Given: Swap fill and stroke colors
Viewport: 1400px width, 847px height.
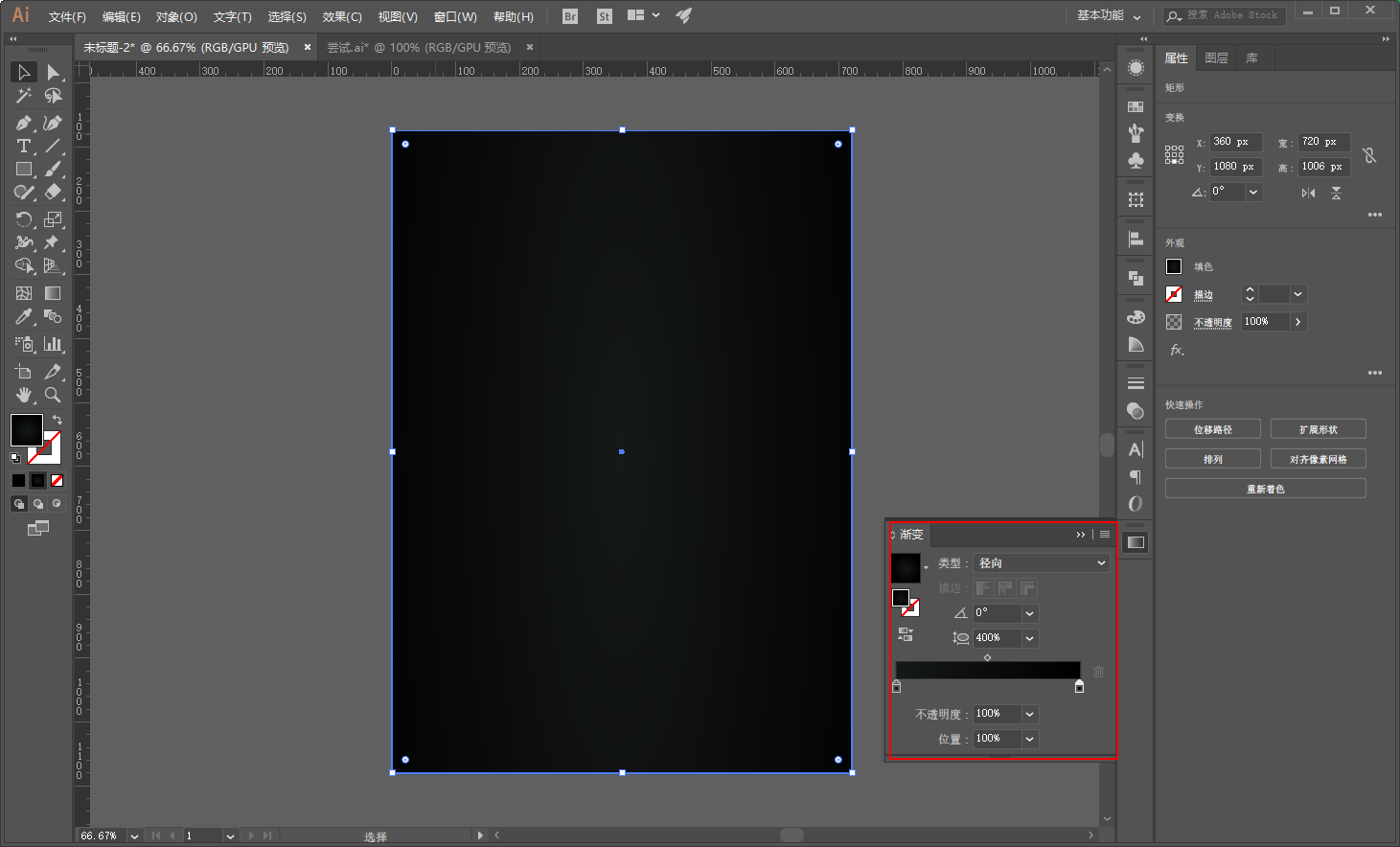Looking at the screenshot, I should point(57,420).
